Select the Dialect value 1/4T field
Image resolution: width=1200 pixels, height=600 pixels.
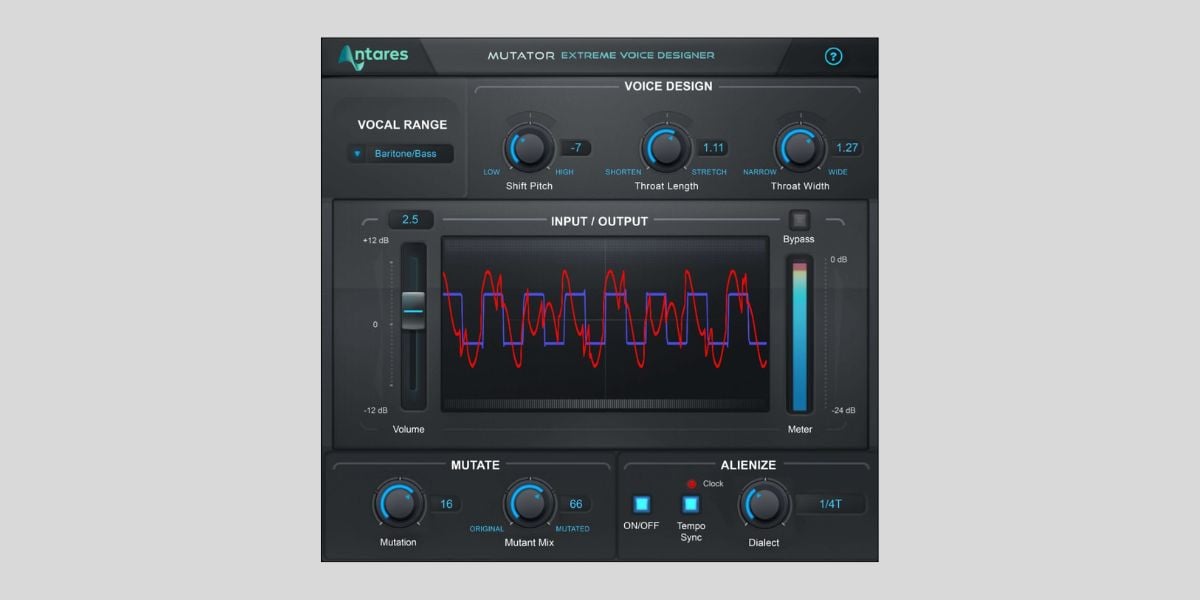point(831,504)
